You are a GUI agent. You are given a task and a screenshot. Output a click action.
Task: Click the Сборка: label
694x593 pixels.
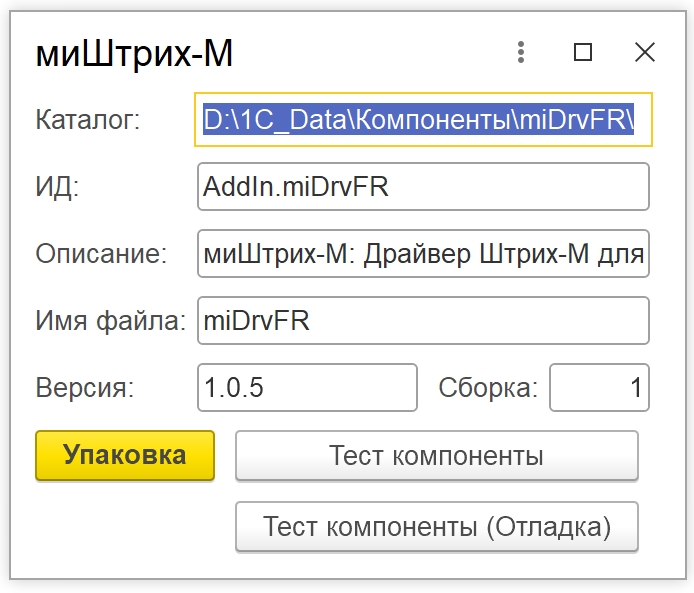coord(488,387)
